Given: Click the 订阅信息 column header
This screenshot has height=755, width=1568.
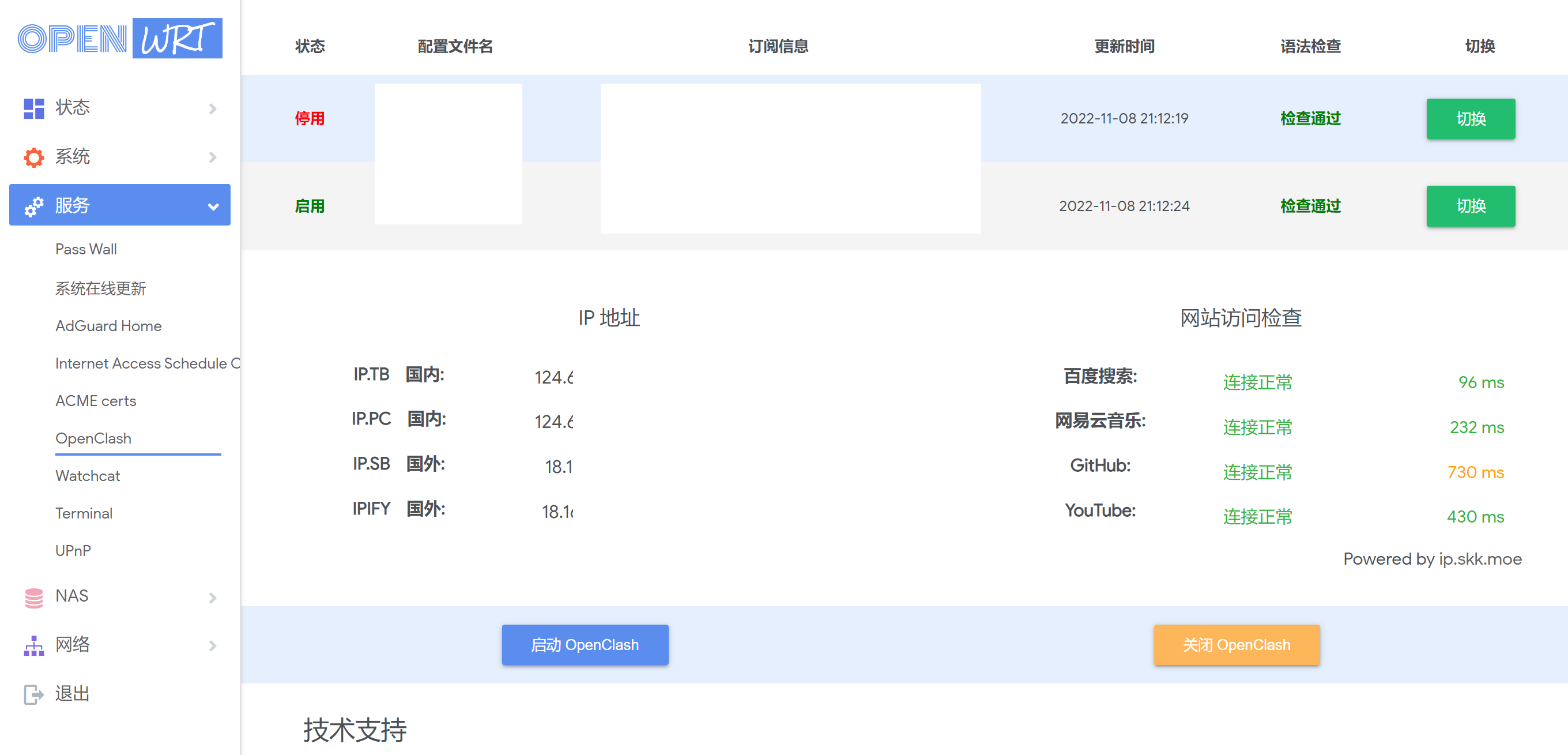Looking at the screenshot, I should pyautogui.click(x=778, y=46).
